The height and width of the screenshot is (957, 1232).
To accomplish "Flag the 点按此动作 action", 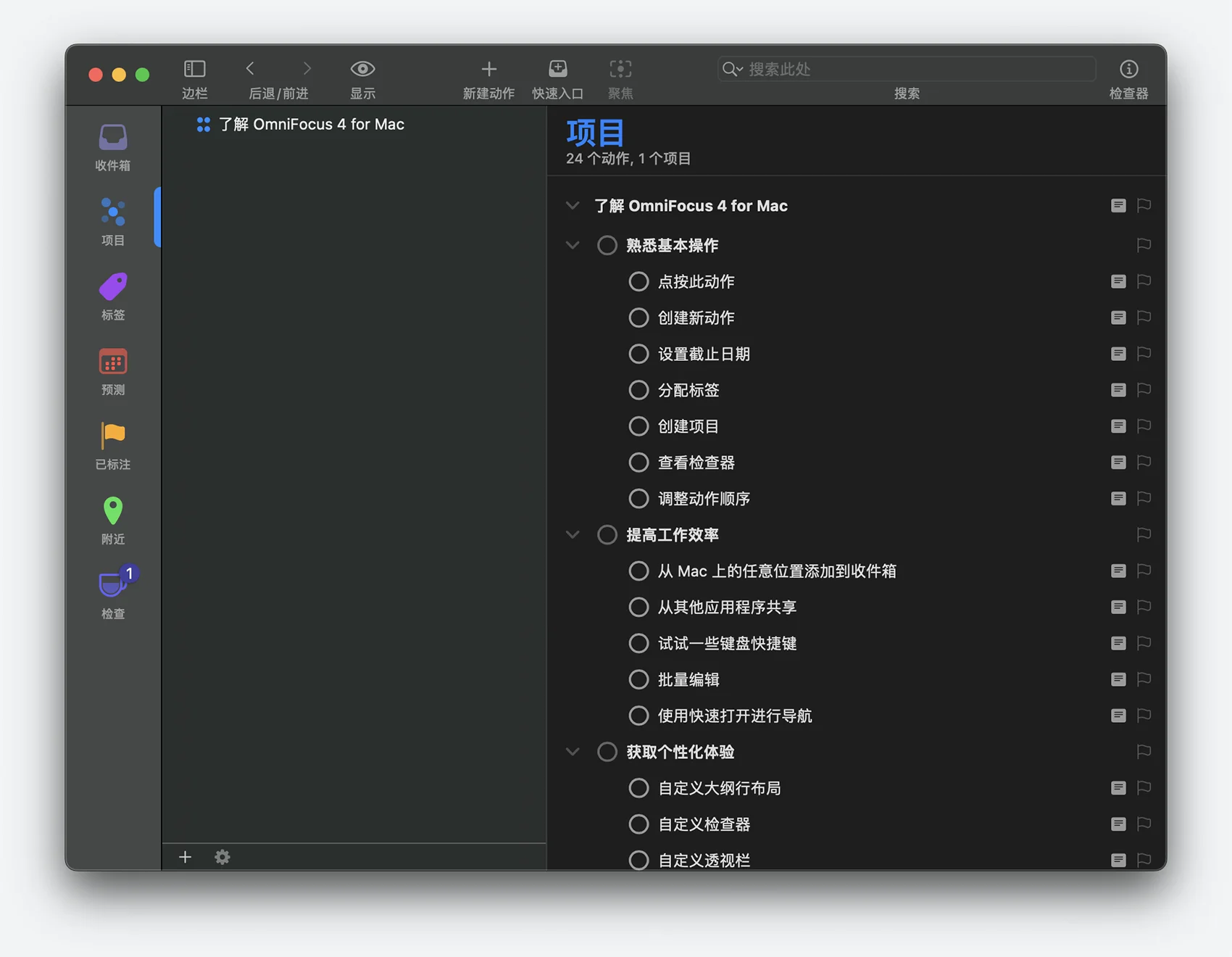I will tap(1144, 281).
